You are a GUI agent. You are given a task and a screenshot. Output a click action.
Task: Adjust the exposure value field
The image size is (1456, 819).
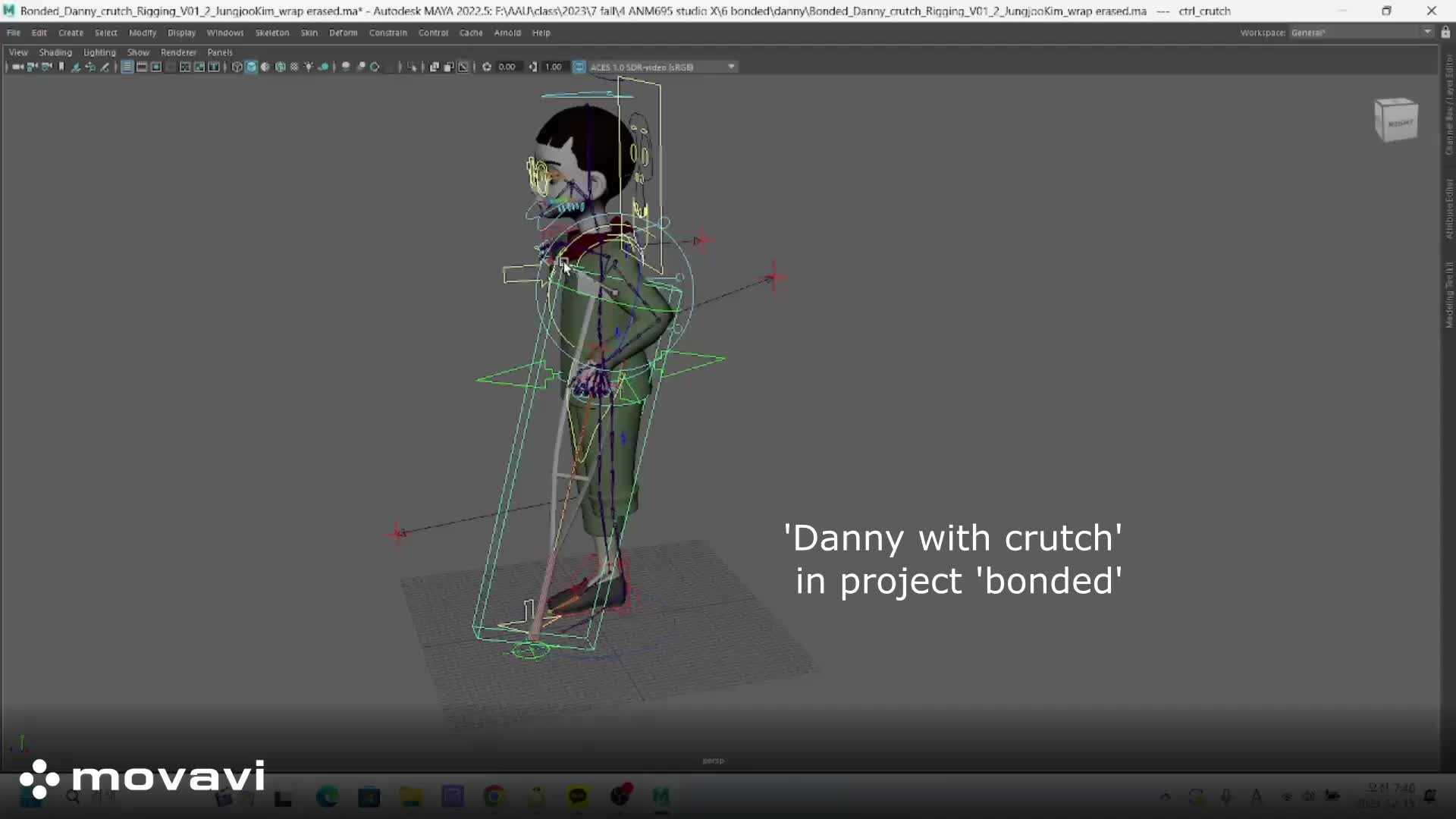[507, 67]
